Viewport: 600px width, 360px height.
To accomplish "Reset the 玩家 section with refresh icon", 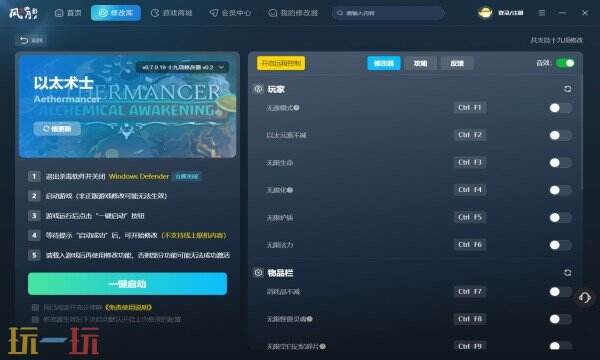I will pyautogui.click(x=567, y=89).
